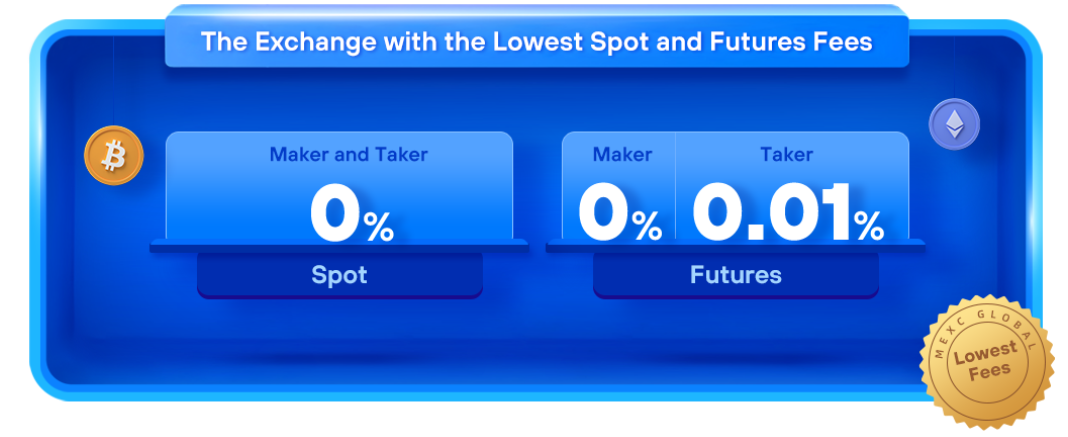Click the 'Maker' heading in Futures card
Viewport: 1068px width, 437px height.
tap(623, 155)
